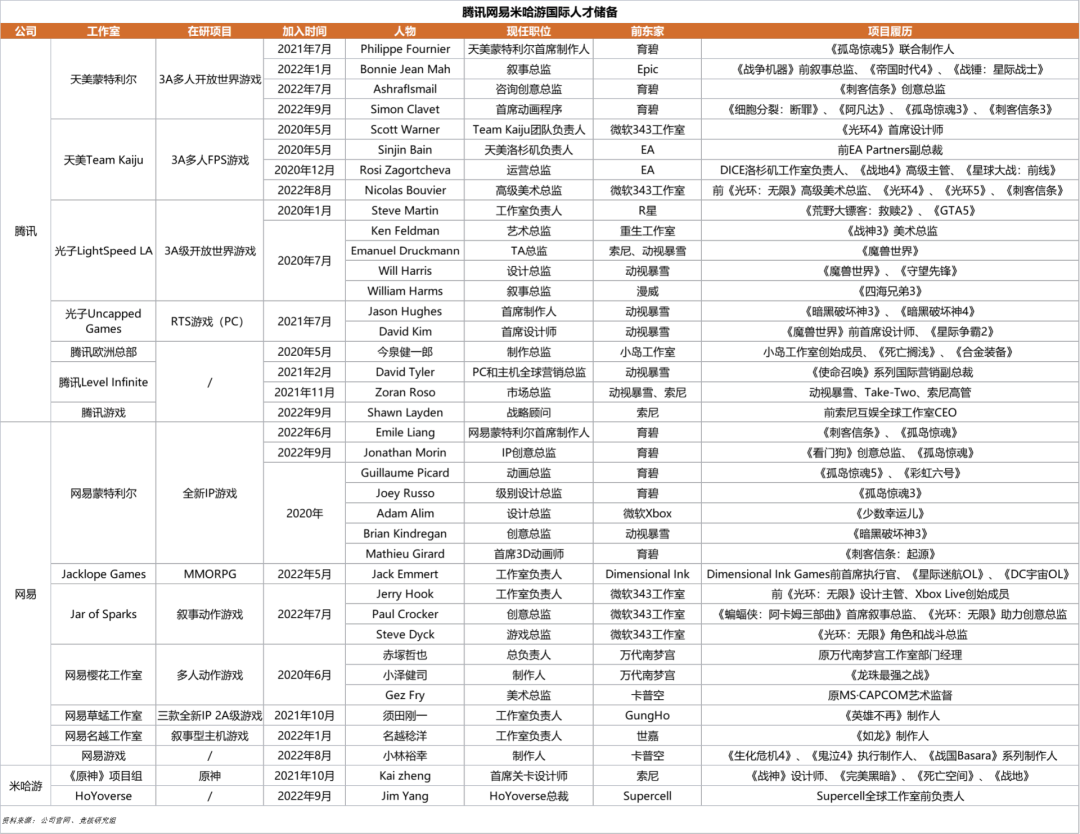The image size is (1080, 834).
Task: Click the 公司 column header
Action: 25,31
